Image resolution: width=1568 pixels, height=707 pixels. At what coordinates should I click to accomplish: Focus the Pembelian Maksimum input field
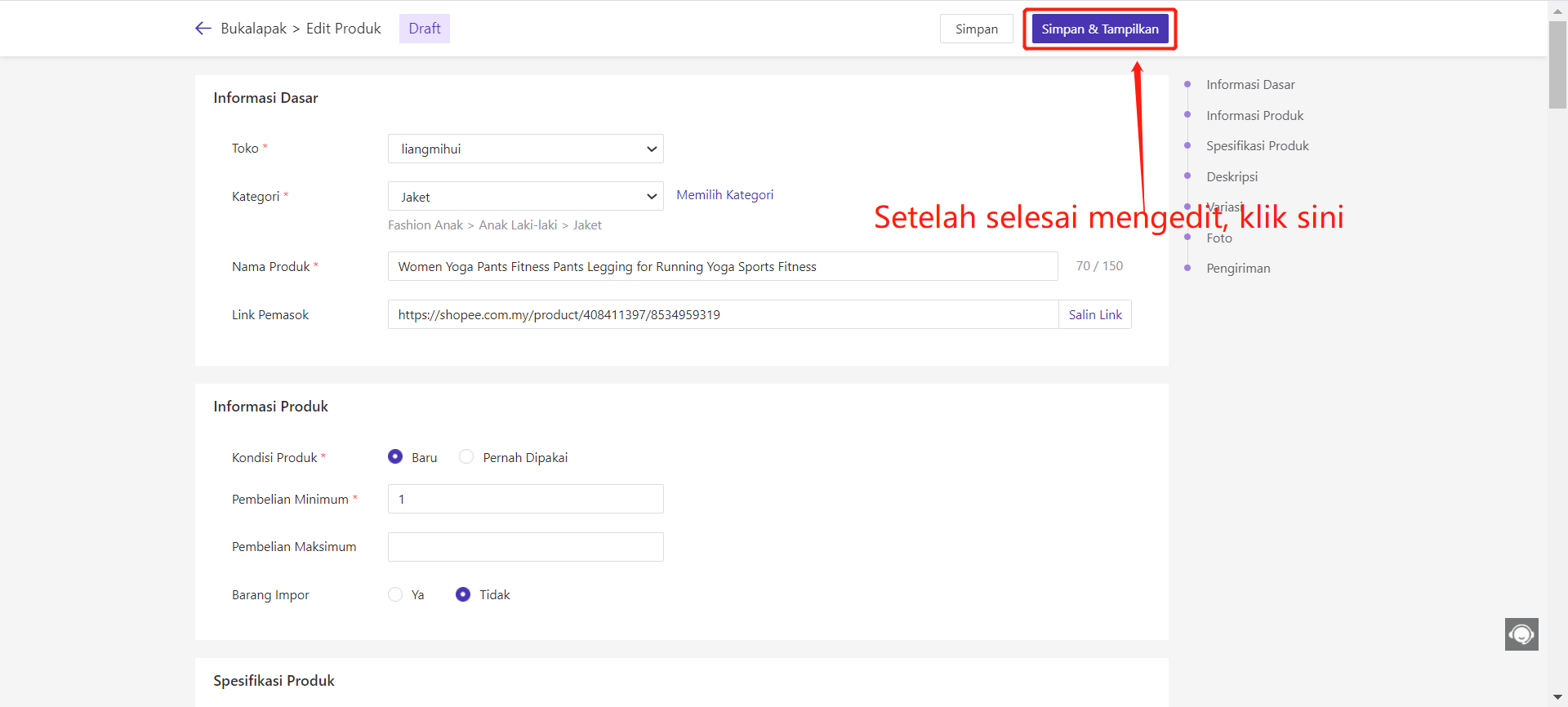coord(525,547)
